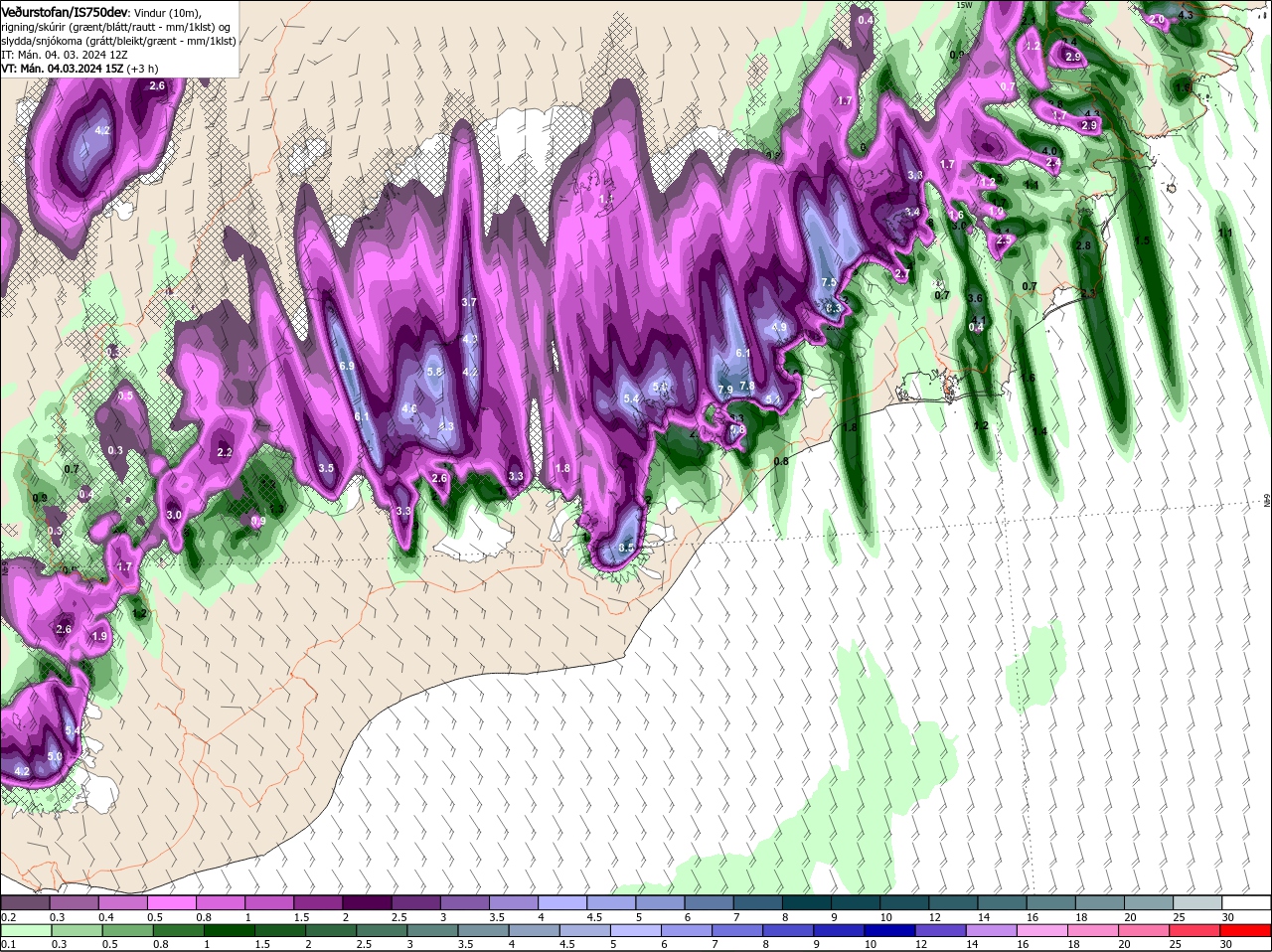This screenshot has height=952, width=1272.
Task: Pick upper legend dark purple swatch between 2 and 2.5
Action: coord(367,902)
